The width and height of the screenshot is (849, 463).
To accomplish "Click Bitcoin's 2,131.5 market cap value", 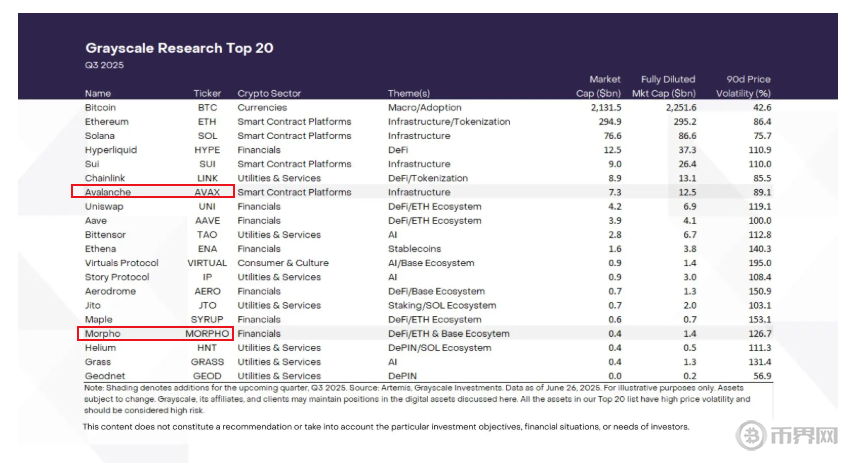I will click(x=604, y=107).
